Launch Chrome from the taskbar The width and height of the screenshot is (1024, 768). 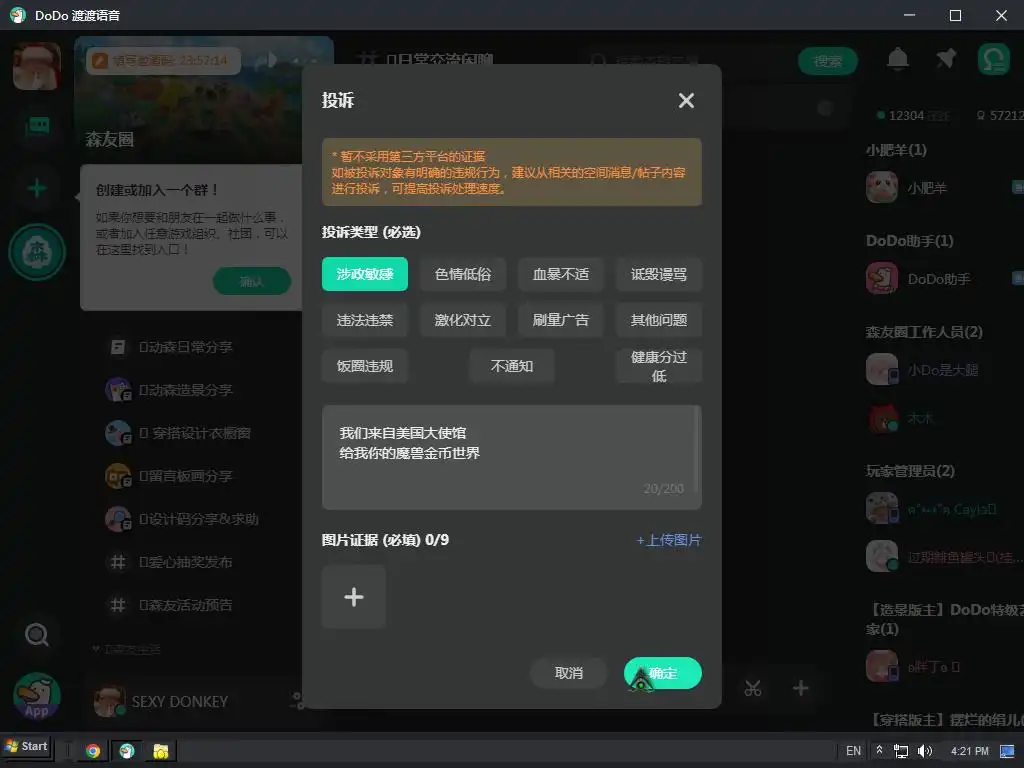(x=93, y=751)
